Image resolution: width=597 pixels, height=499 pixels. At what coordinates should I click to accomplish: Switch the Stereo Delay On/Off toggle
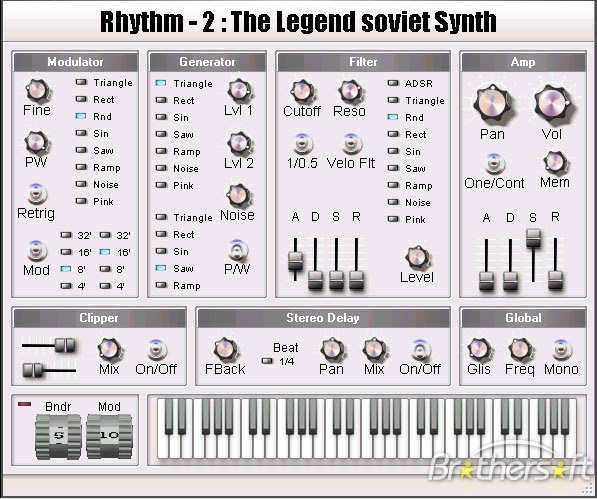(420, 349)
